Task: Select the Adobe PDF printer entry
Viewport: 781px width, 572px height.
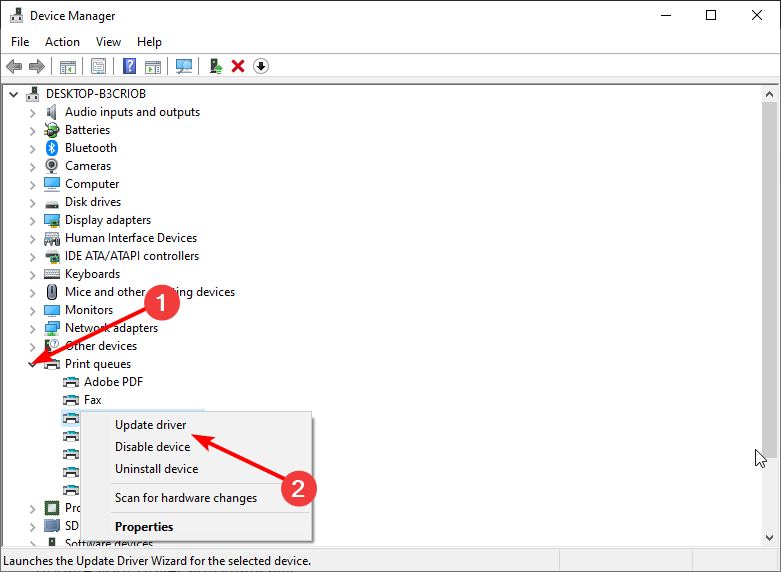Action: [x=113, y=382]
